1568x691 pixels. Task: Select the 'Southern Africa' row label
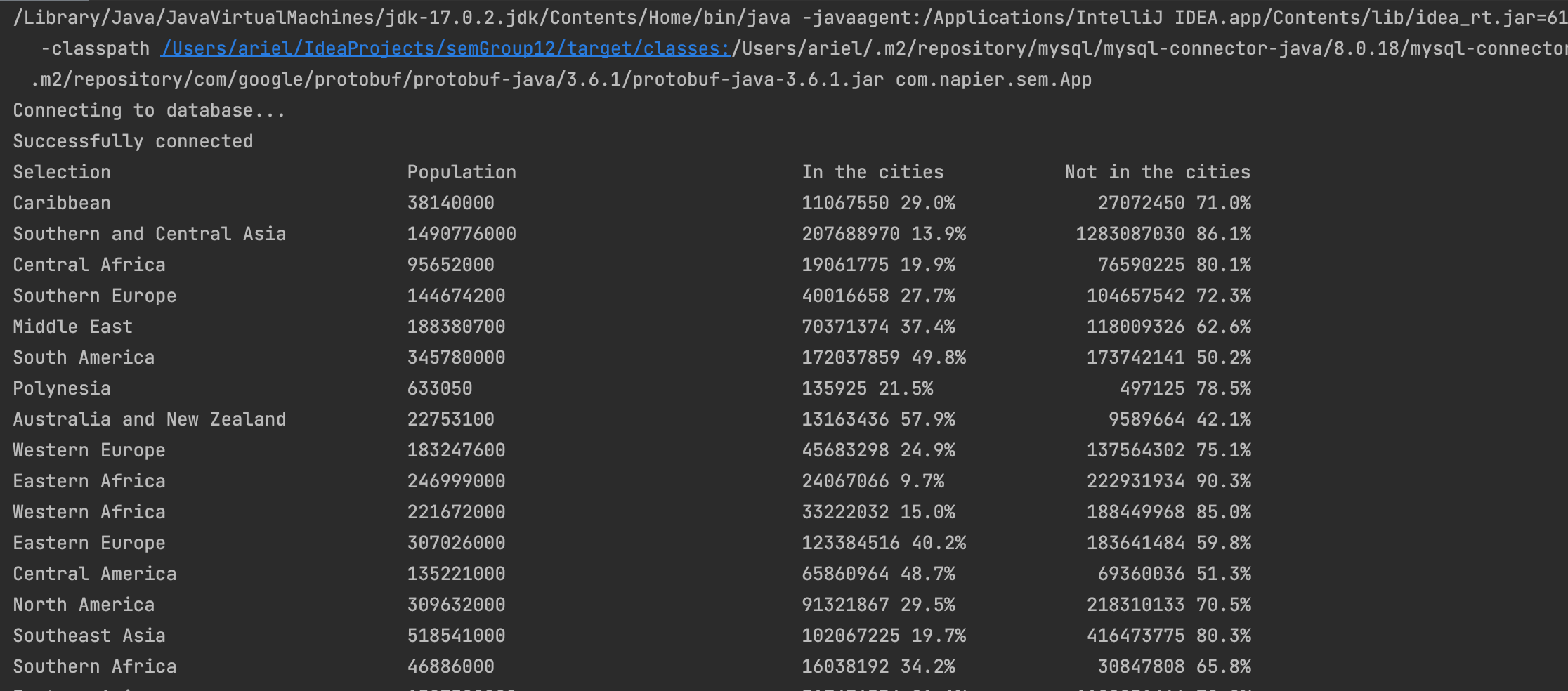tap(95, 666)
